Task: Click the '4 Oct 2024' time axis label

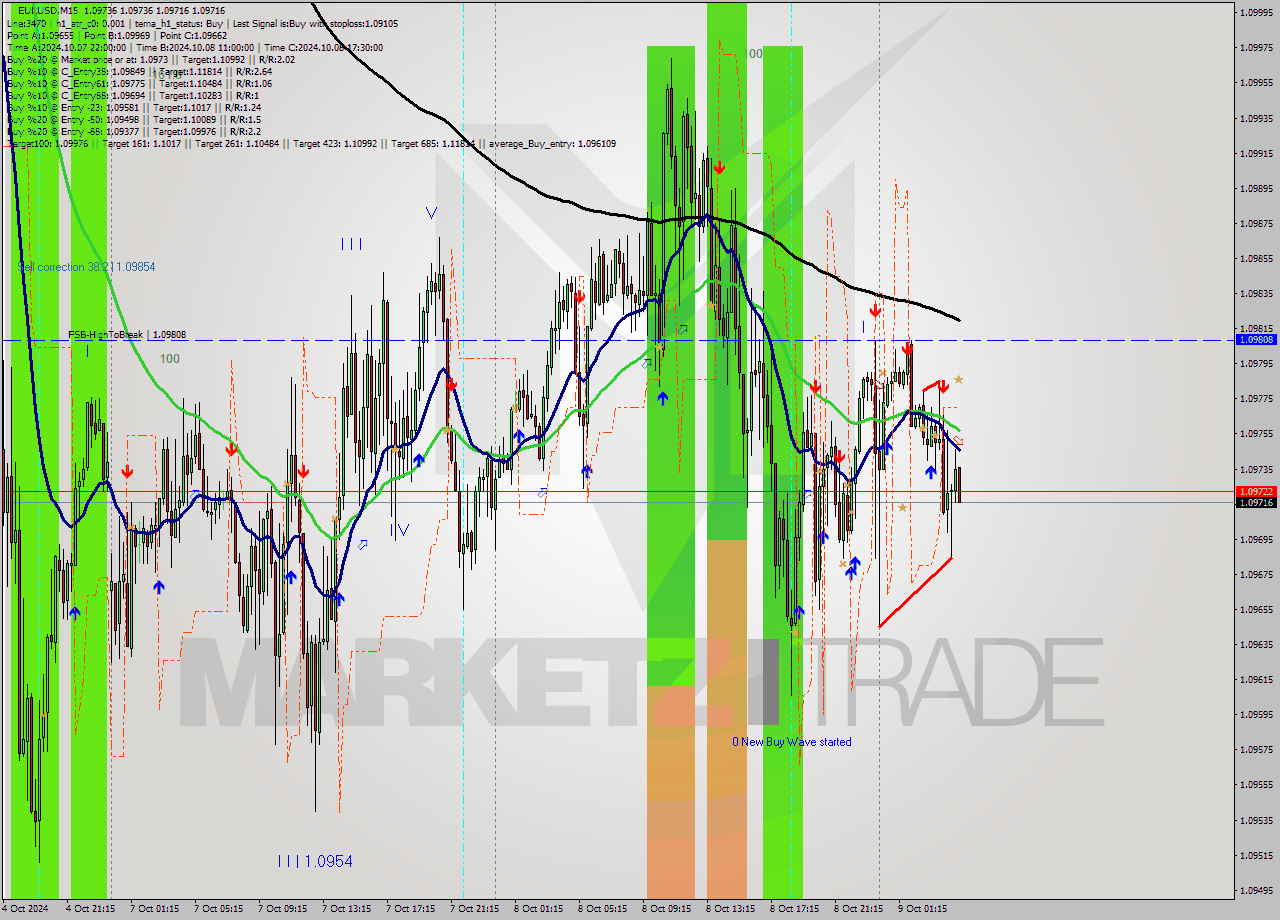Action: (x=25, y=909)
